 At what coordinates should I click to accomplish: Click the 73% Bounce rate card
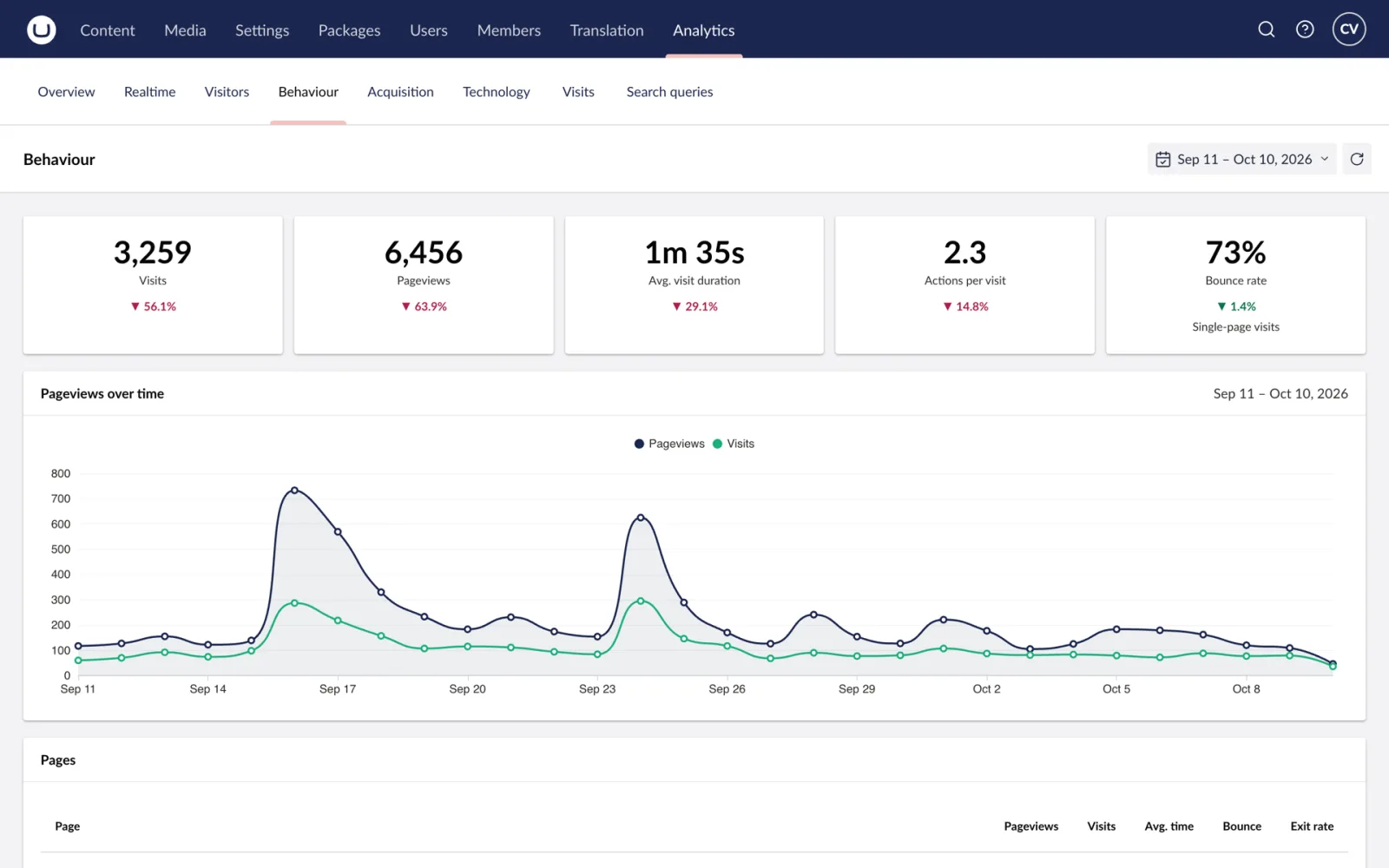click(1235, 285)
